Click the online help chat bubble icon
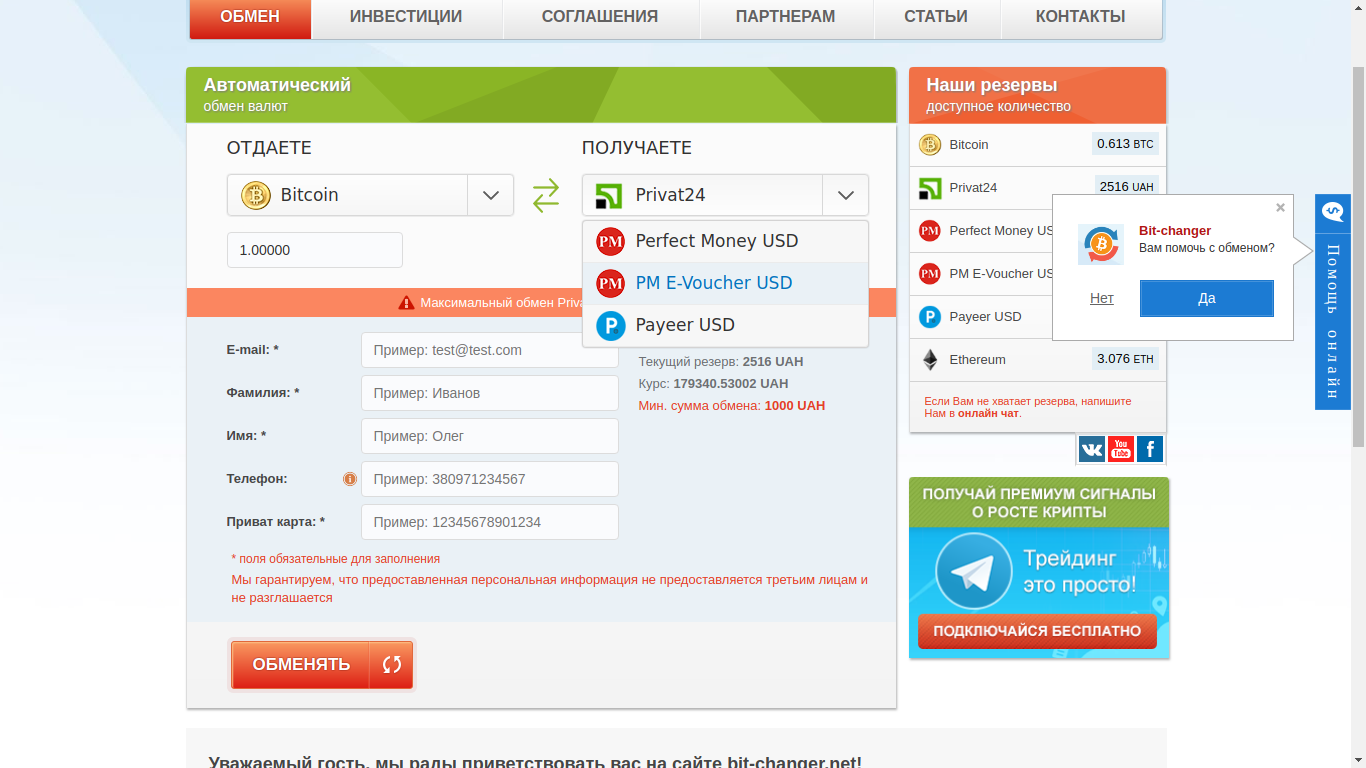 (x=1333, y=211)
